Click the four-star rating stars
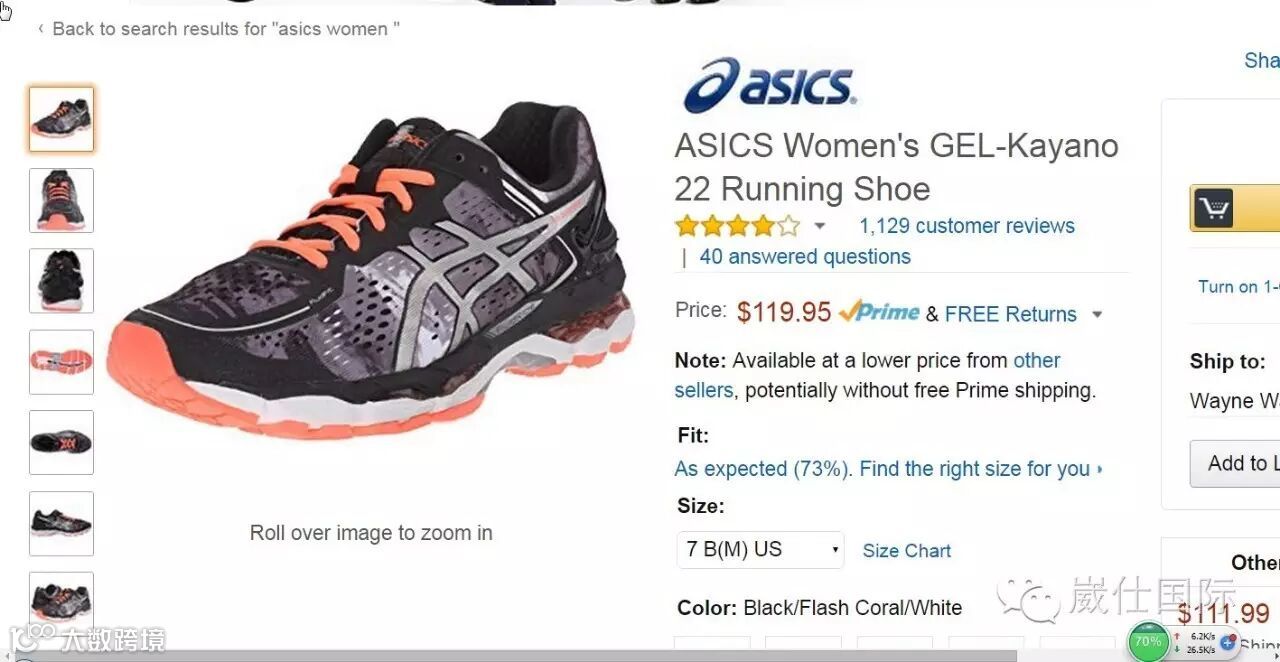Image resolution: width=1280 pixels, height=662 pixels. pyautogui.click(x=737, y=225)
